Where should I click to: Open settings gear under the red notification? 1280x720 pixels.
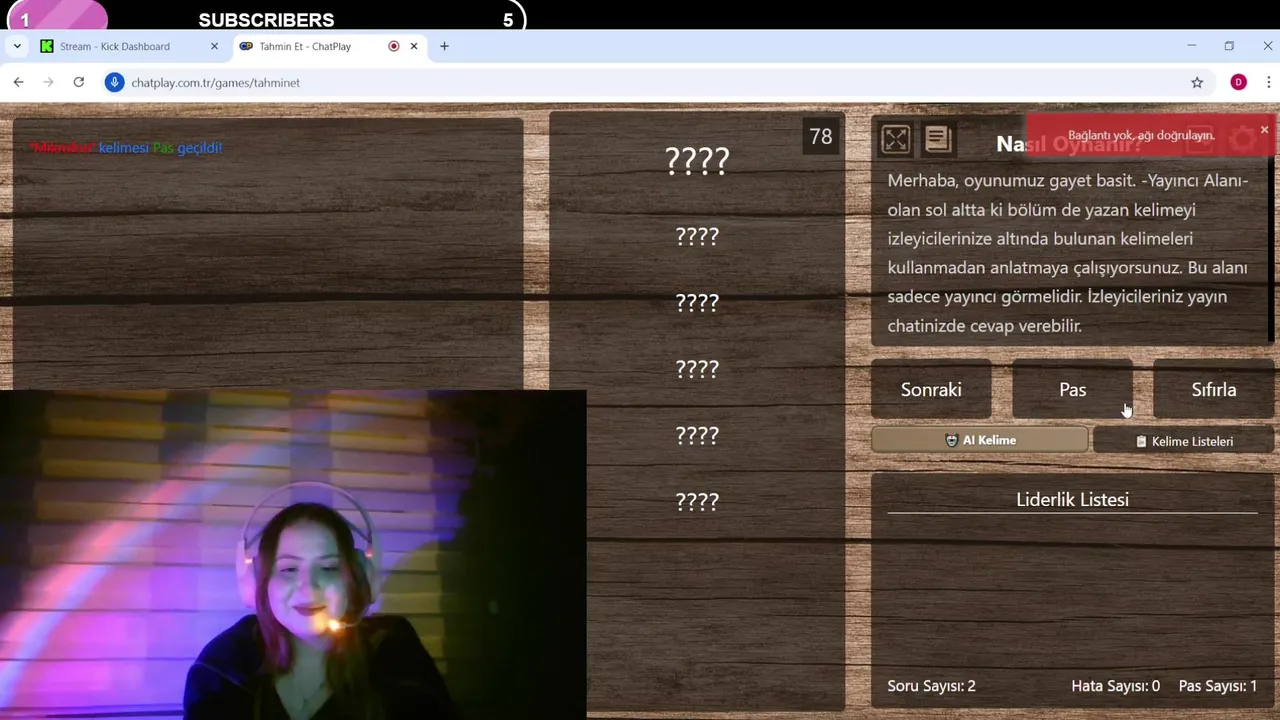coord(1242,140)
